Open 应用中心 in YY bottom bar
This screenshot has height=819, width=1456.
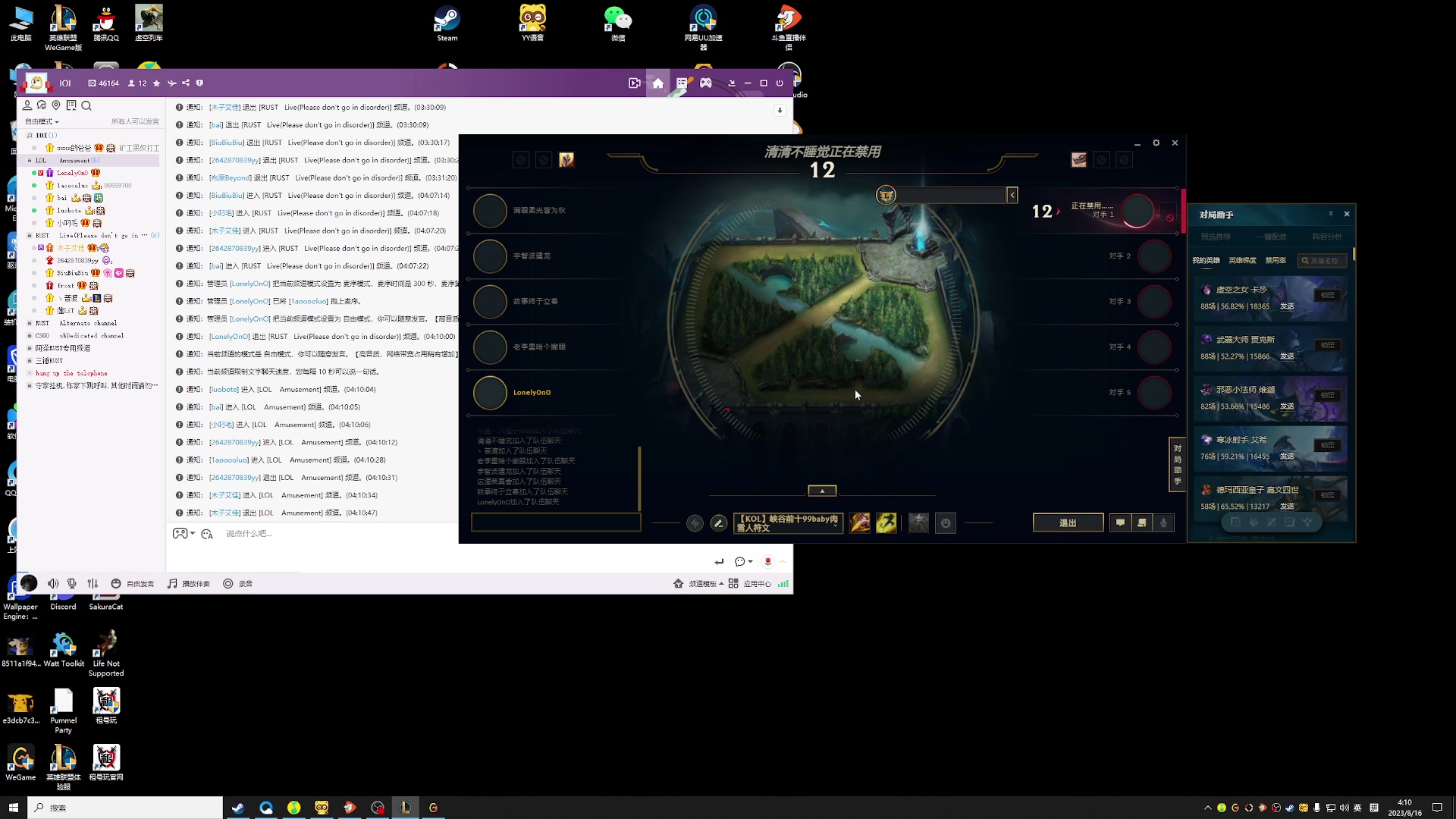click(x=749, y=584)
